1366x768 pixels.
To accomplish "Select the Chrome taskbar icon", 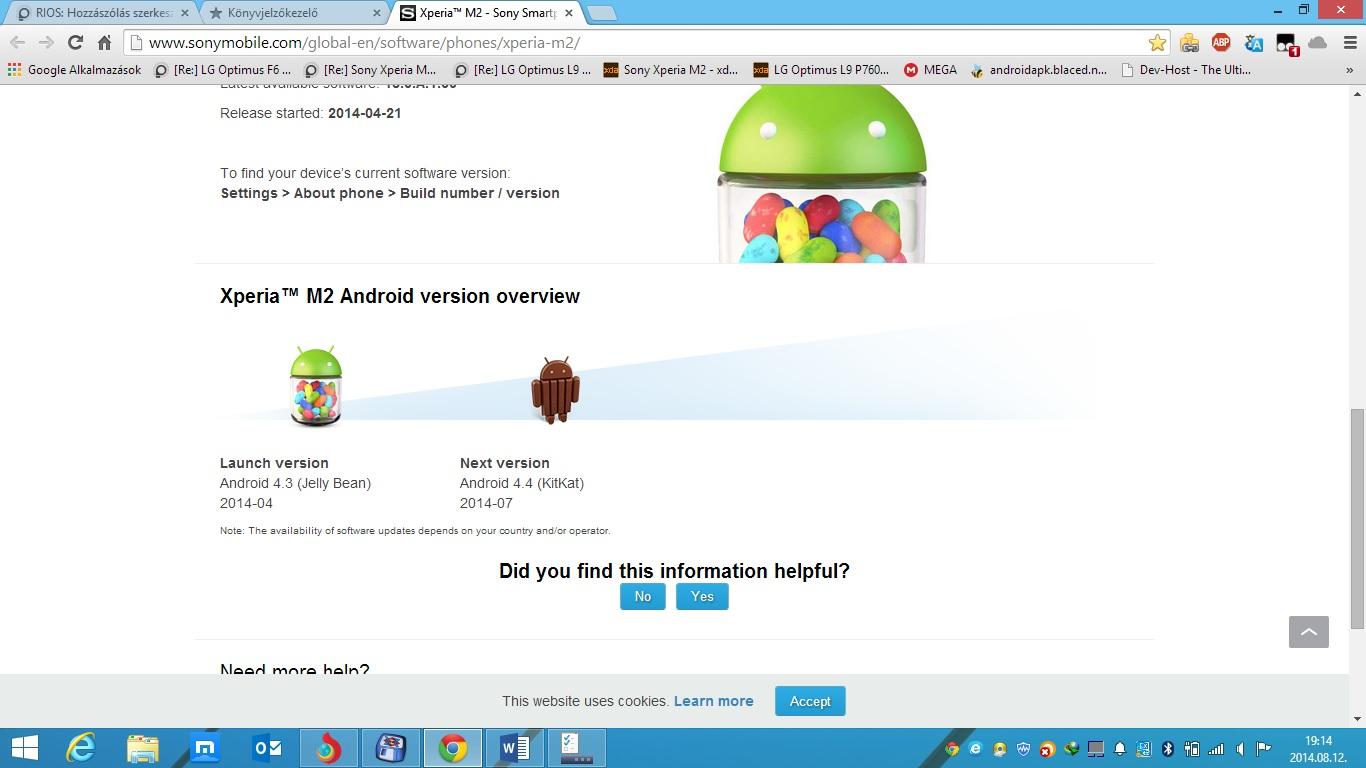I will pyautogui.click(x=452, y=748).
